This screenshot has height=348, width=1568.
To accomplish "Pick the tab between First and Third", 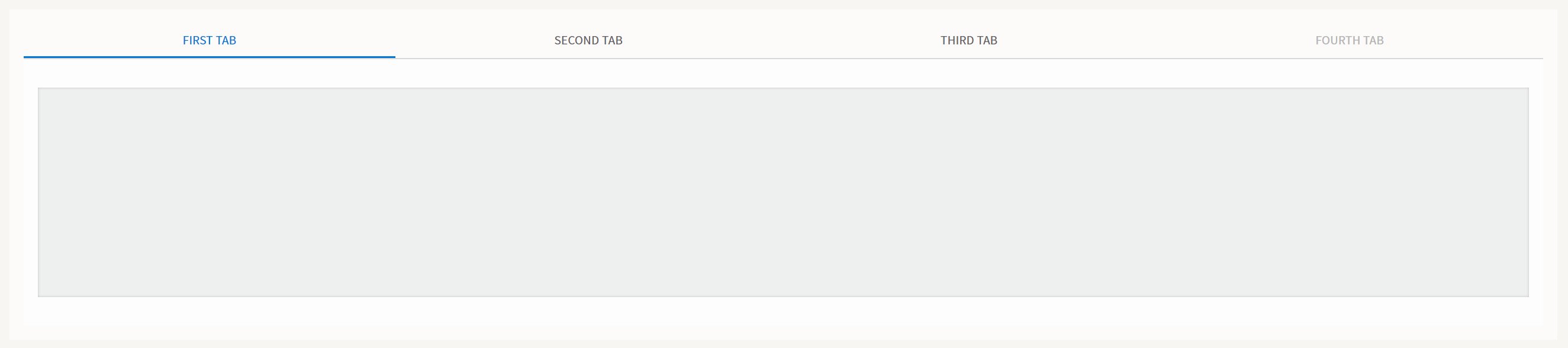I will (x=588, y=40).
